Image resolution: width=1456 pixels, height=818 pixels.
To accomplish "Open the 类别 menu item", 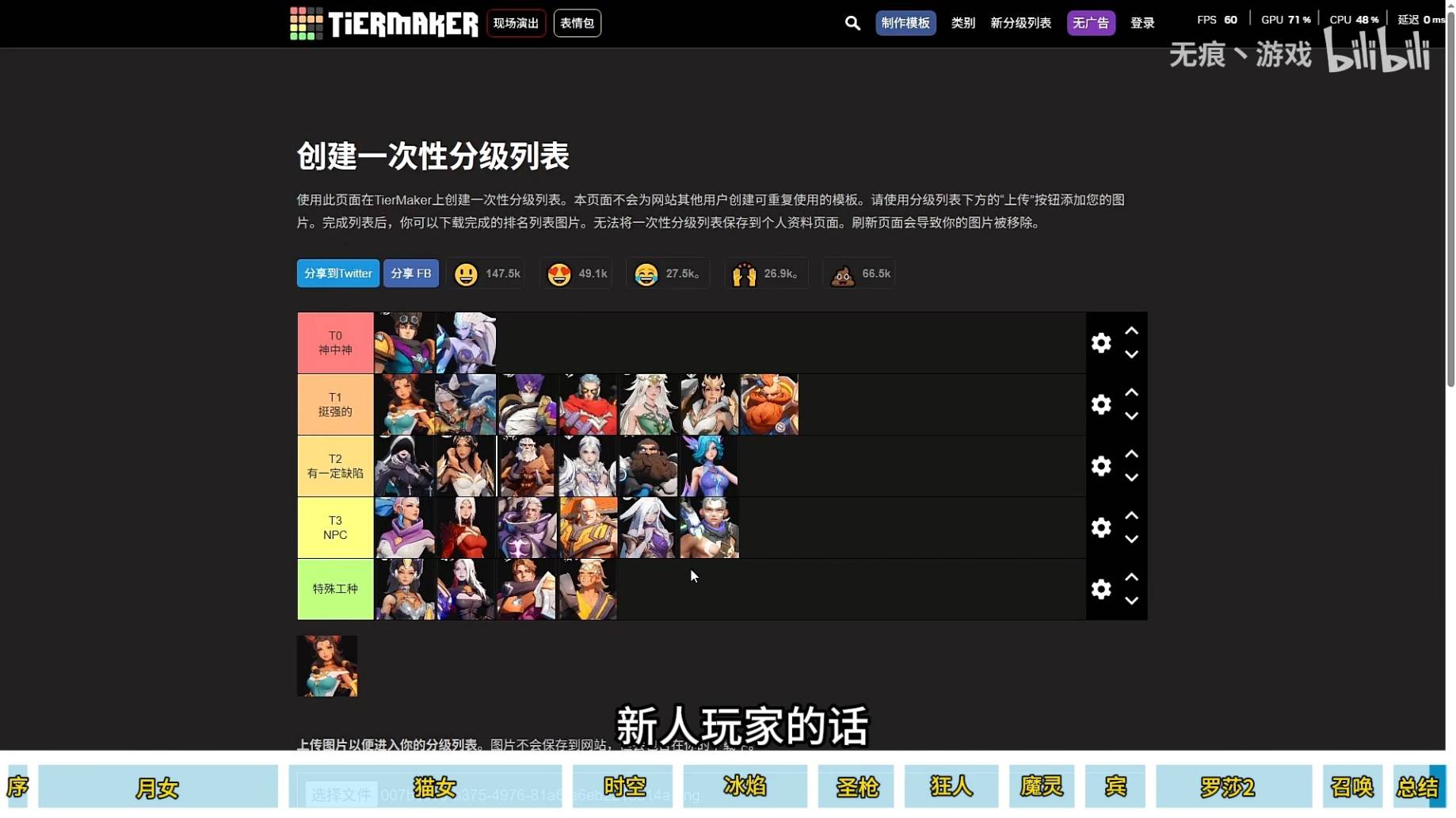I will (962, 23).
